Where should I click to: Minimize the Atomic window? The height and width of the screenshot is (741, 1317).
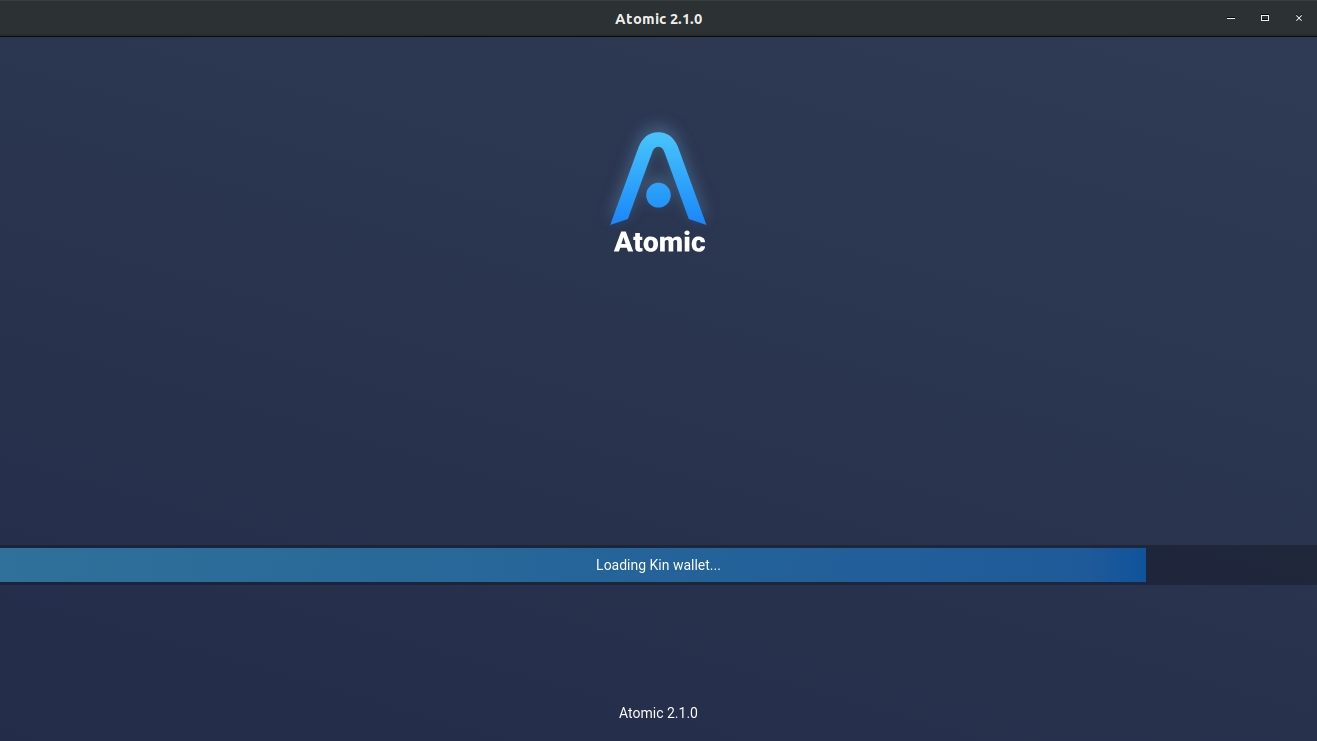[x=1231, y=19]
